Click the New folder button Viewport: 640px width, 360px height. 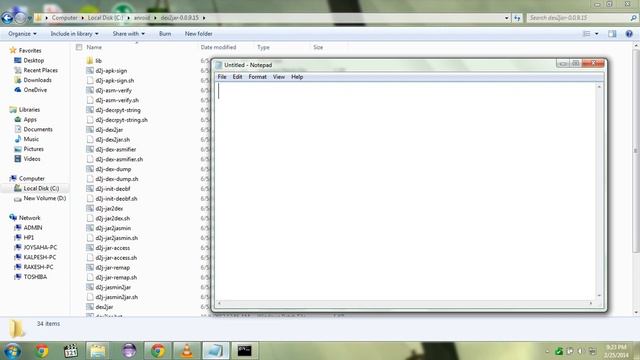[198, 33]
